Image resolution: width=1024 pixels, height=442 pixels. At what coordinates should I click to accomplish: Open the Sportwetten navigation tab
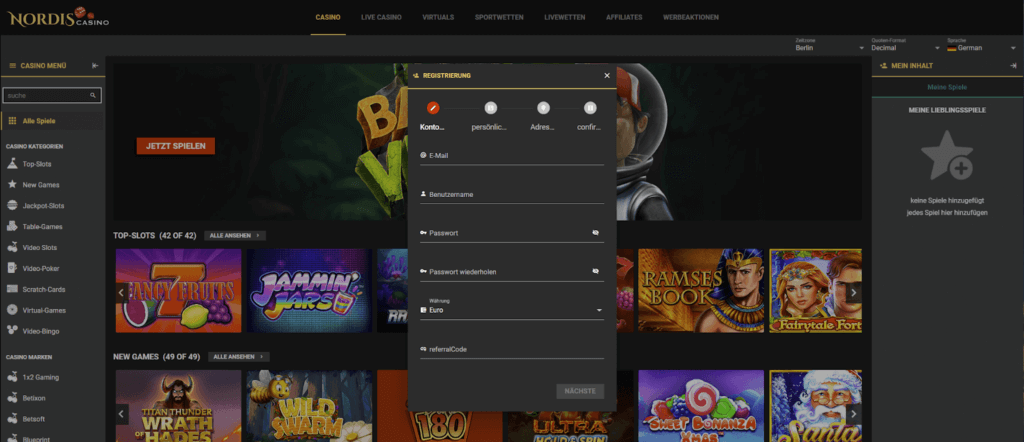tap(497, 17)
